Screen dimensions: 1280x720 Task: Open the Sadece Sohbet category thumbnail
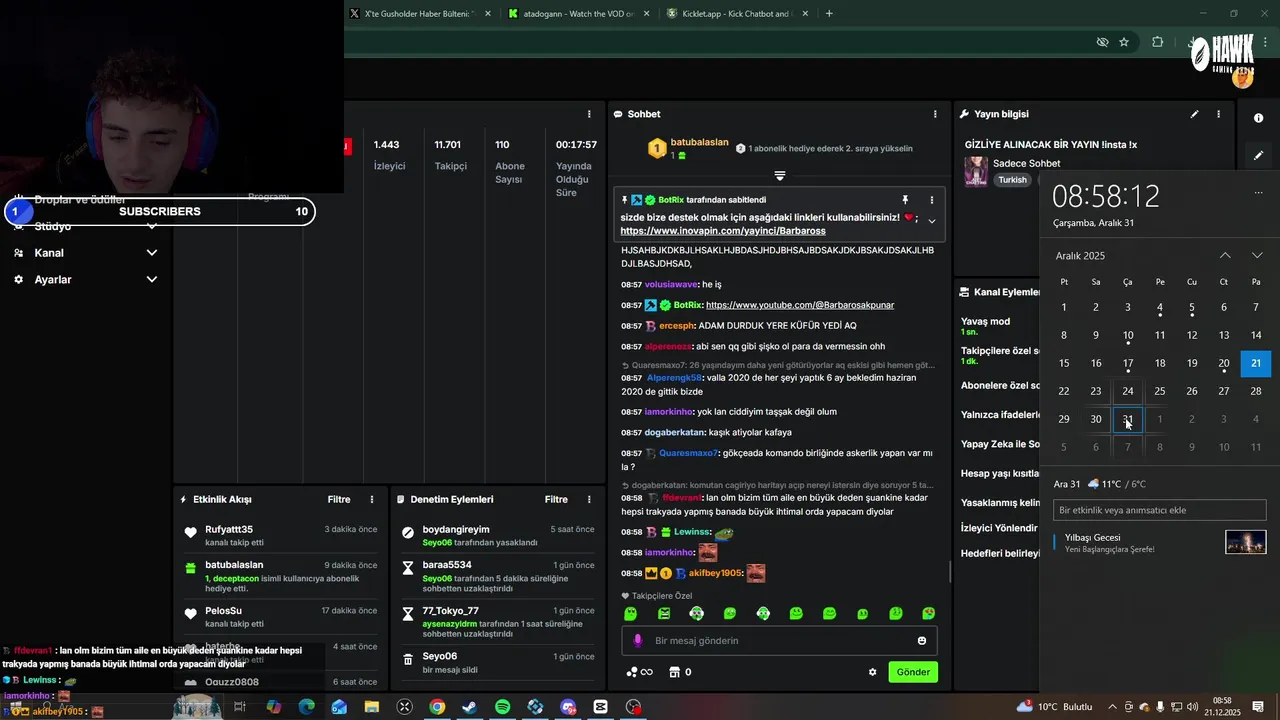click(x=975, y=171)
